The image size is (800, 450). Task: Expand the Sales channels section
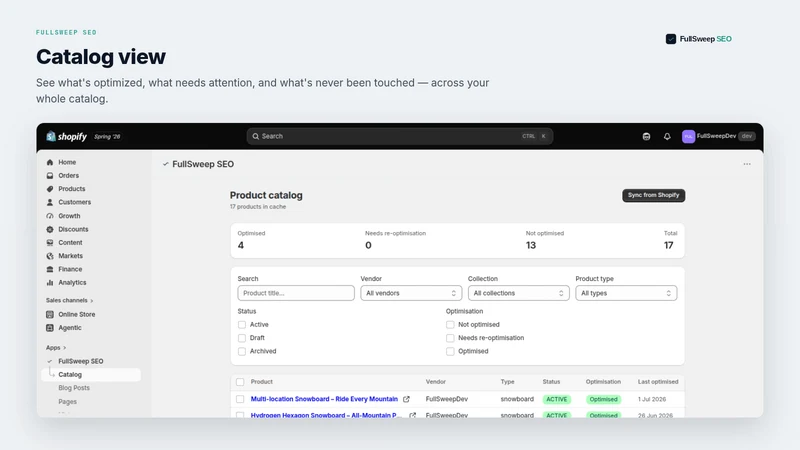pyautogui.click(x=69, y=300)
